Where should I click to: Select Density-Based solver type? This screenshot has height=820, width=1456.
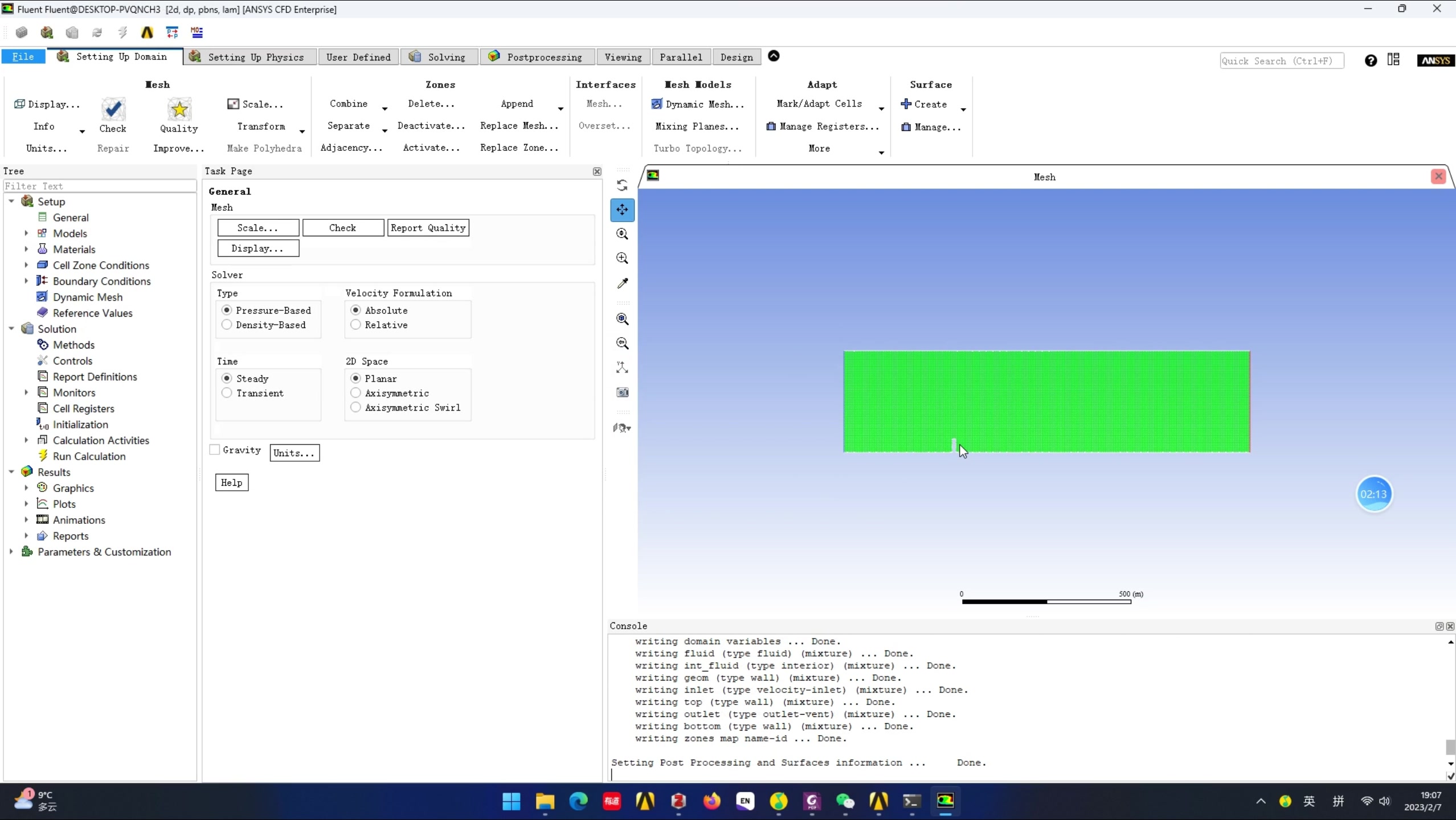coord(226,324)
